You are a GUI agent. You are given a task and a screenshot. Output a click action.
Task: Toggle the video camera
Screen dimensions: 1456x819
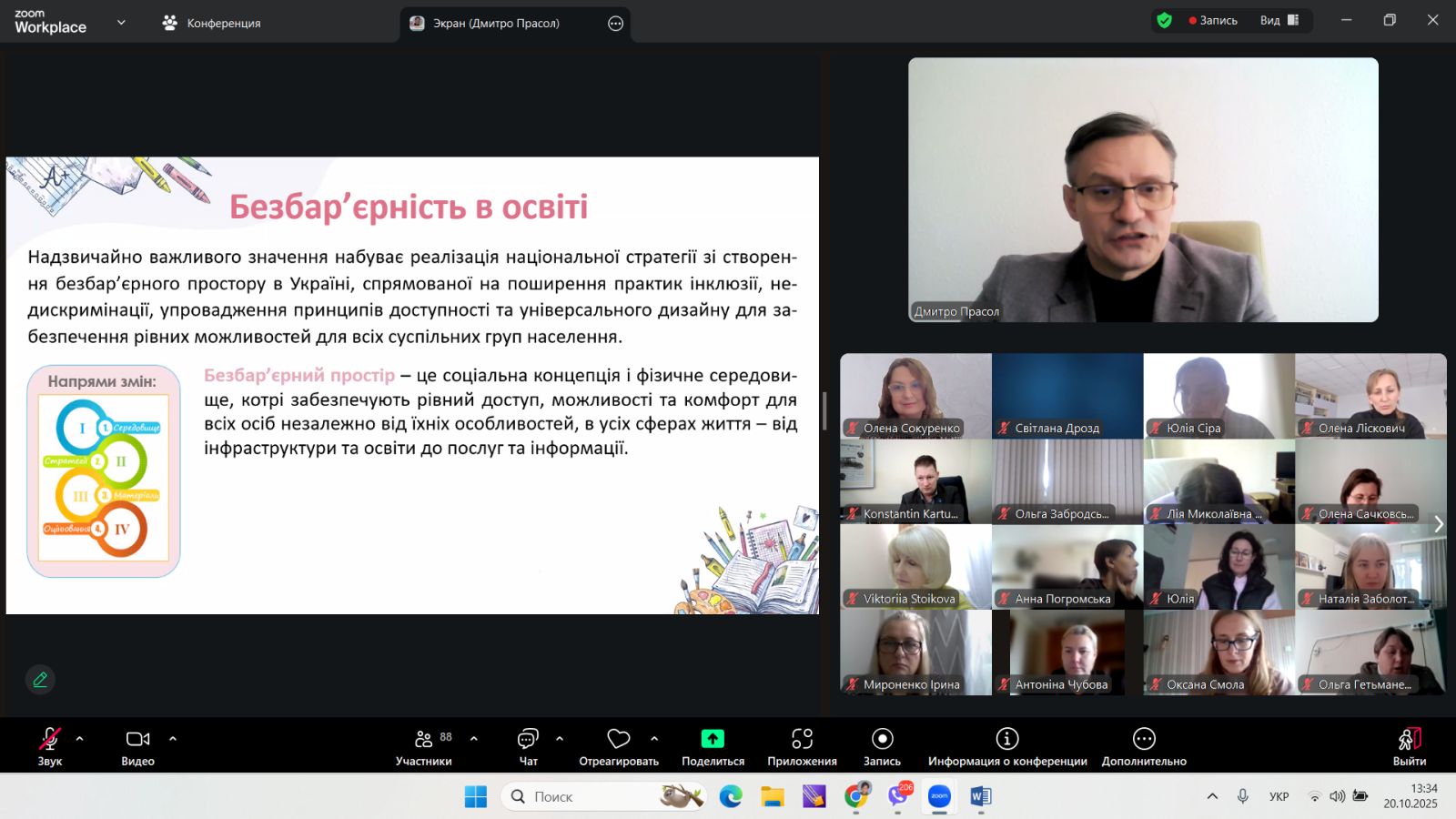pos(137,739)
